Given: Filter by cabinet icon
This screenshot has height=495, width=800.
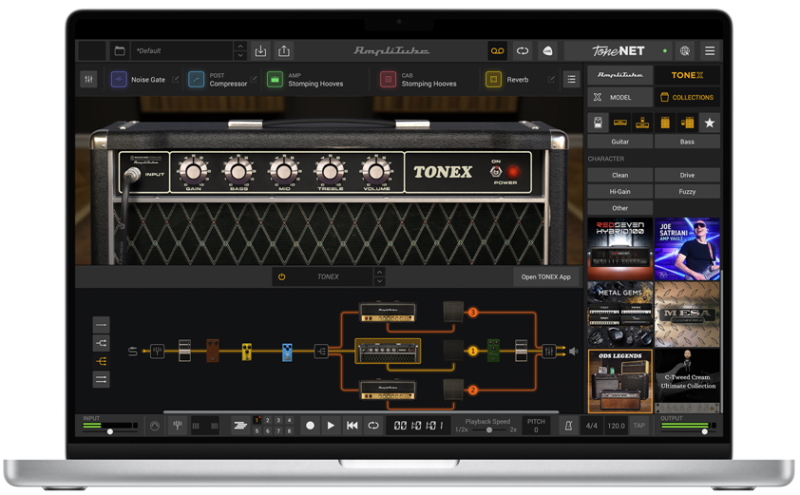Looking at the screenshot, I should coord(665,123).
